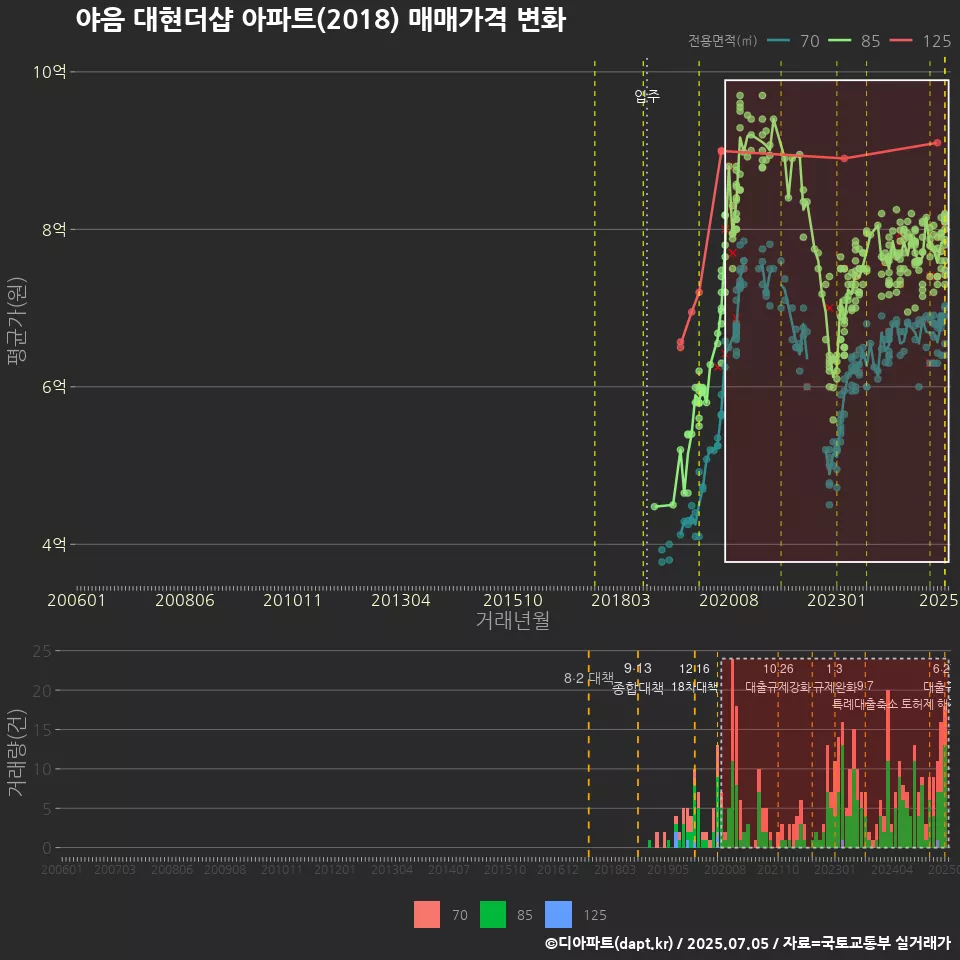Click the last red 125㎡ data point at right end

(937, 143)
